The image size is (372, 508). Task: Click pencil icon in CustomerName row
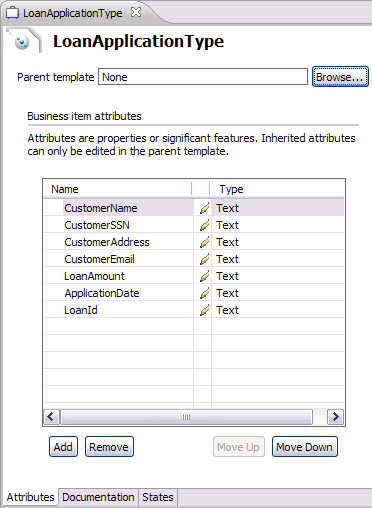[x=204, y=208]
